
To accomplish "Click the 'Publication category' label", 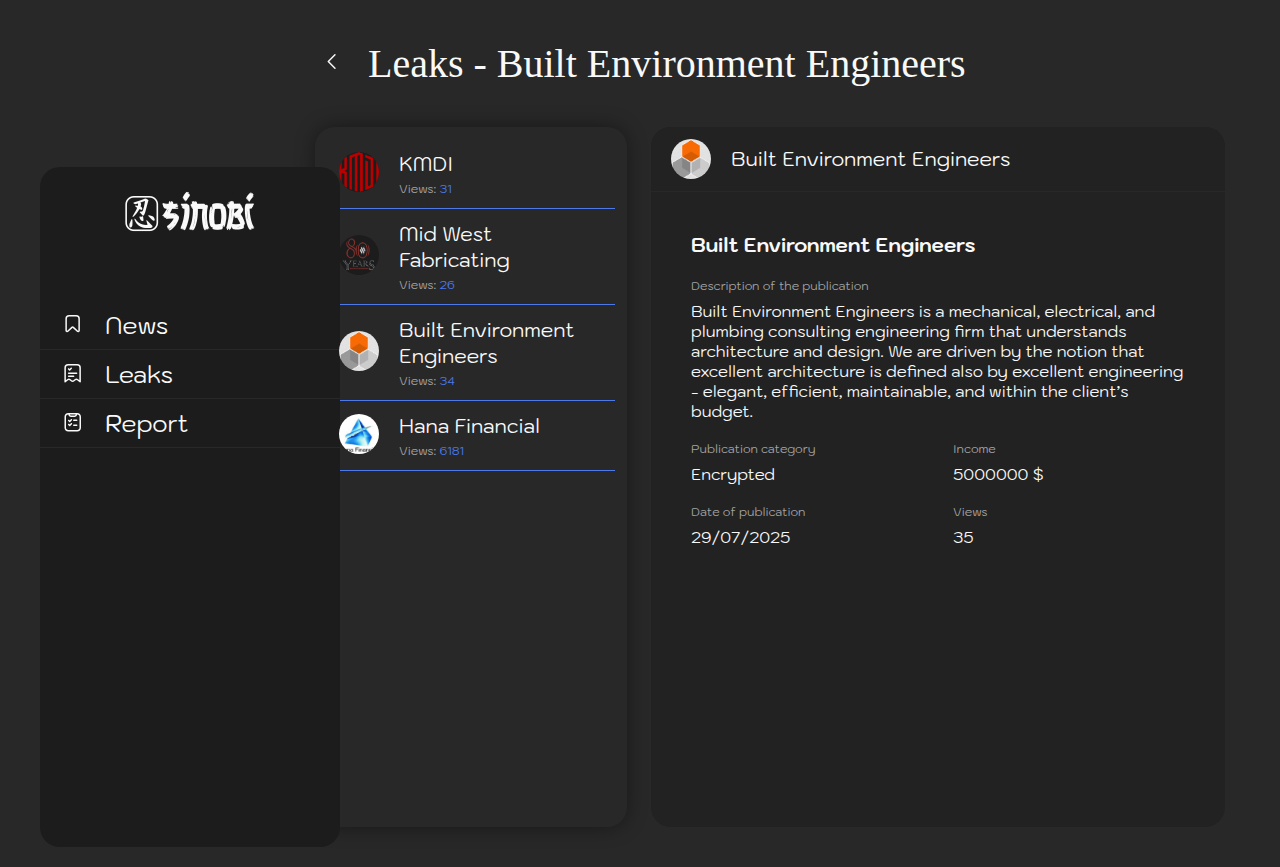I will (753, 449).
